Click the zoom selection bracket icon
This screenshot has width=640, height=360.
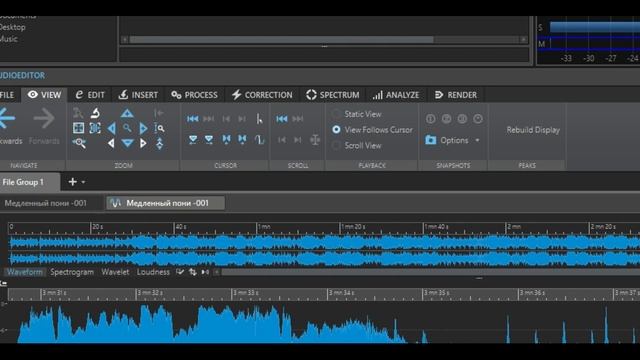point(95,128)
